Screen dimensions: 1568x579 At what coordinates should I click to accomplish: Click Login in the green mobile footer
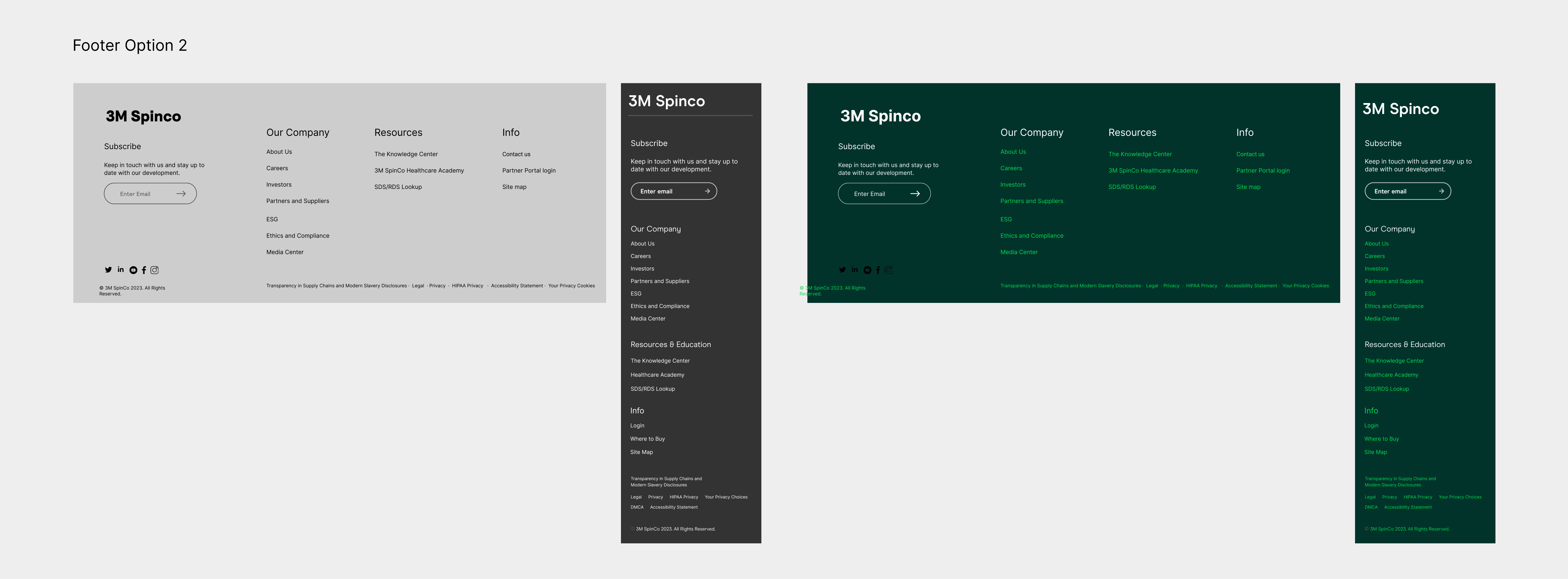(x=1371, y=425)
